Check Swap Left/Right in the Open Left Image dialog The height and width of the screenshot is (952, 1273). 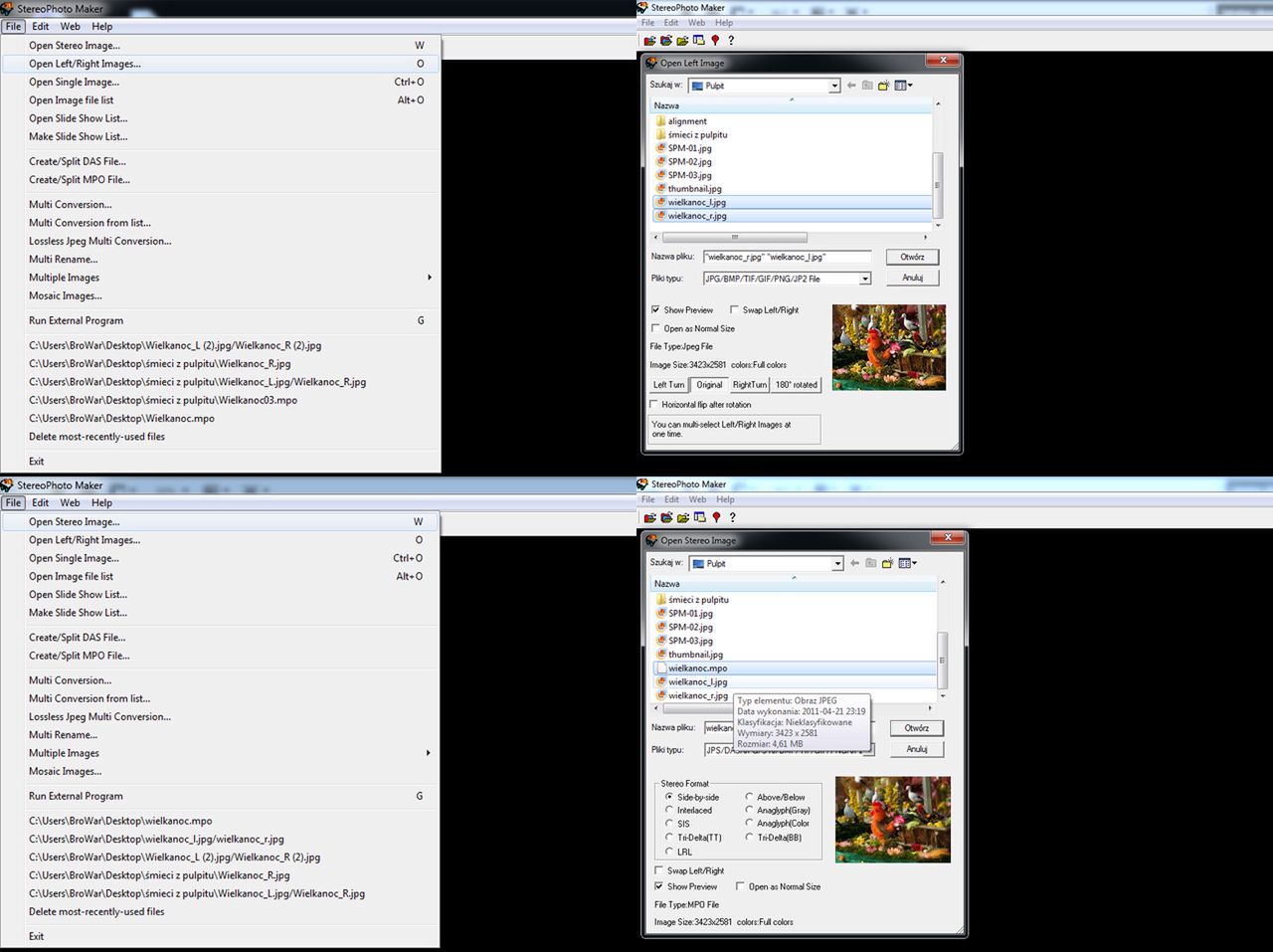pyautogui.click(x=734, y=310)
